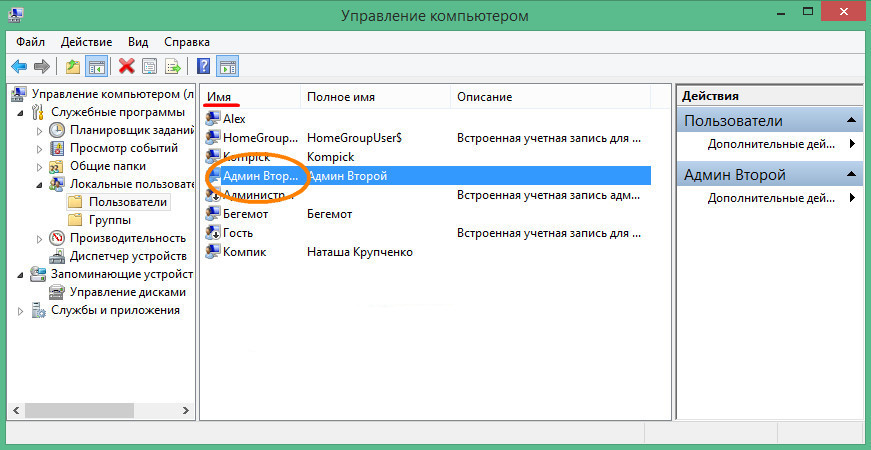Click the window title bar system icon
Image resolution: width=871 pixels, height=450 pixels.
14,13
